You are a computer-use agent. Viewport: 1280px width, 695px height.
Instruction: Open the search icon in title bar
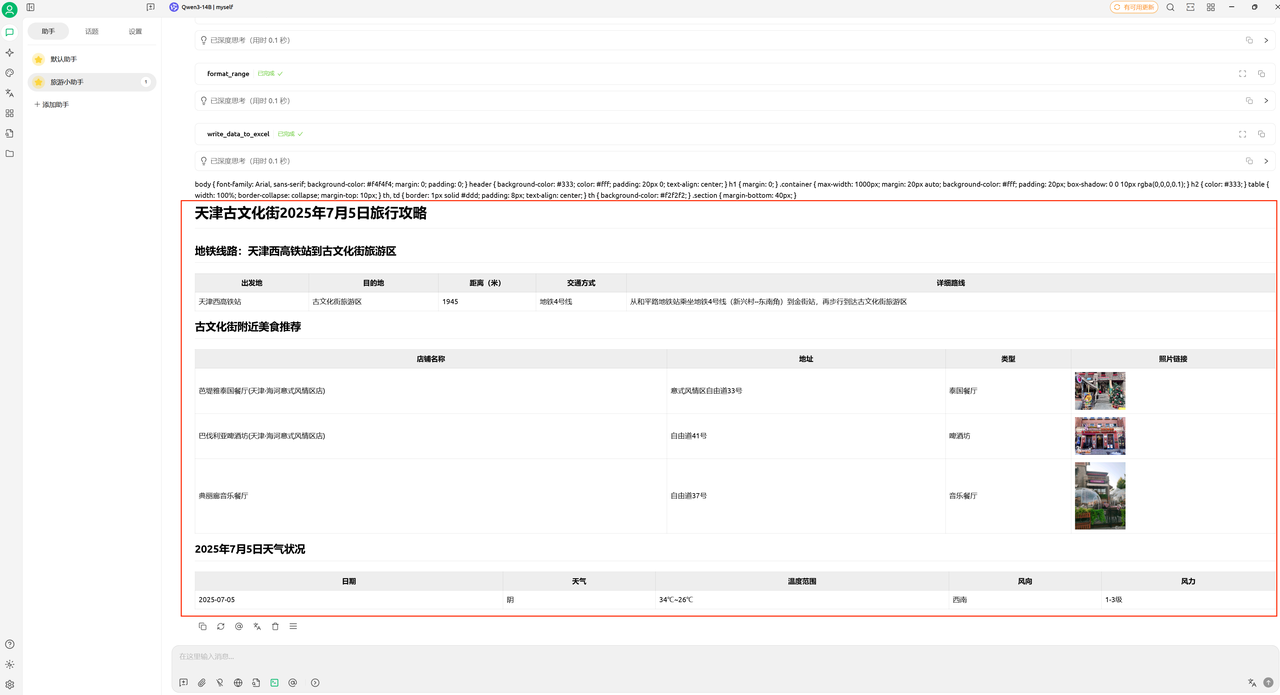(1171, 7)
